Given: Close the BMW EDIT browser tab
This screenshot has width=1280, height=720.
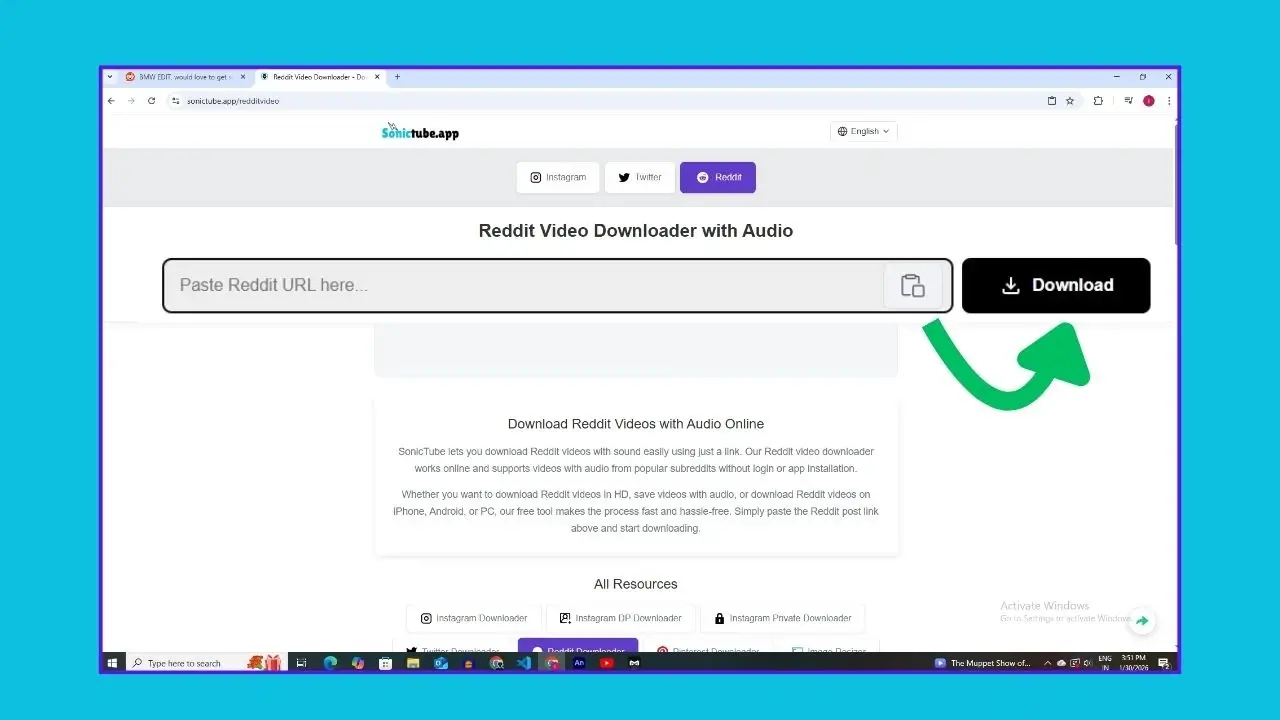Looking at the screenshot, I should click(242, 77).
